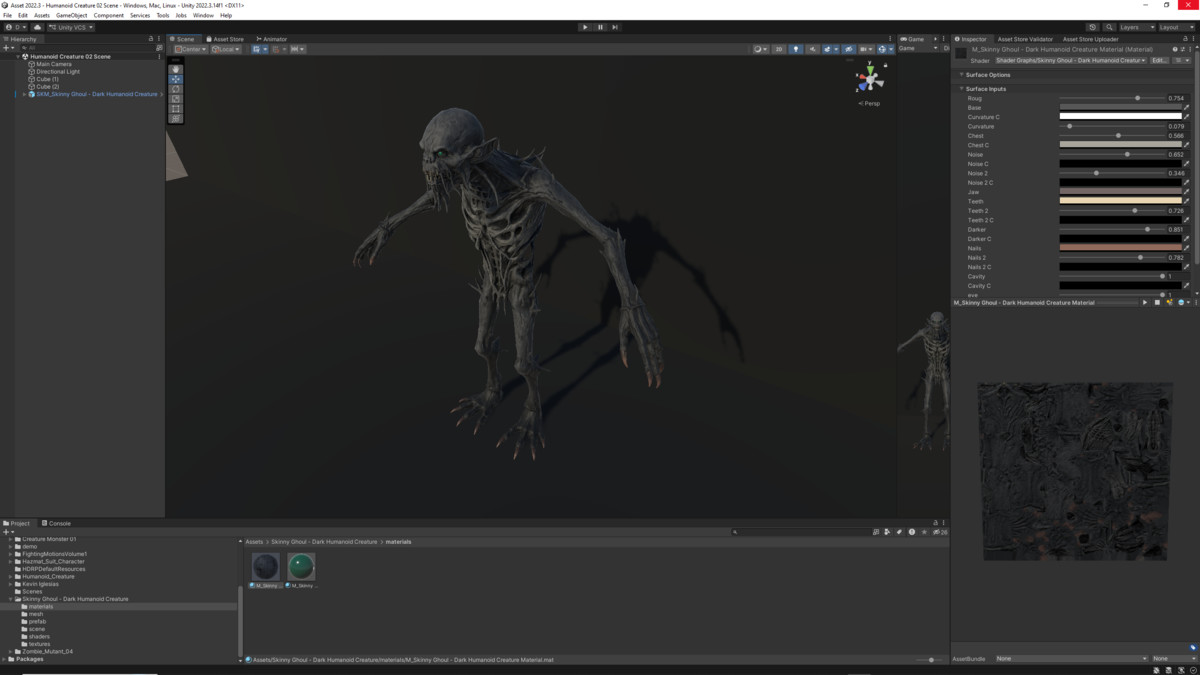
Task: Pick Base color with eyedropper
Action: pyautogui.click(x=1187, y=108)
